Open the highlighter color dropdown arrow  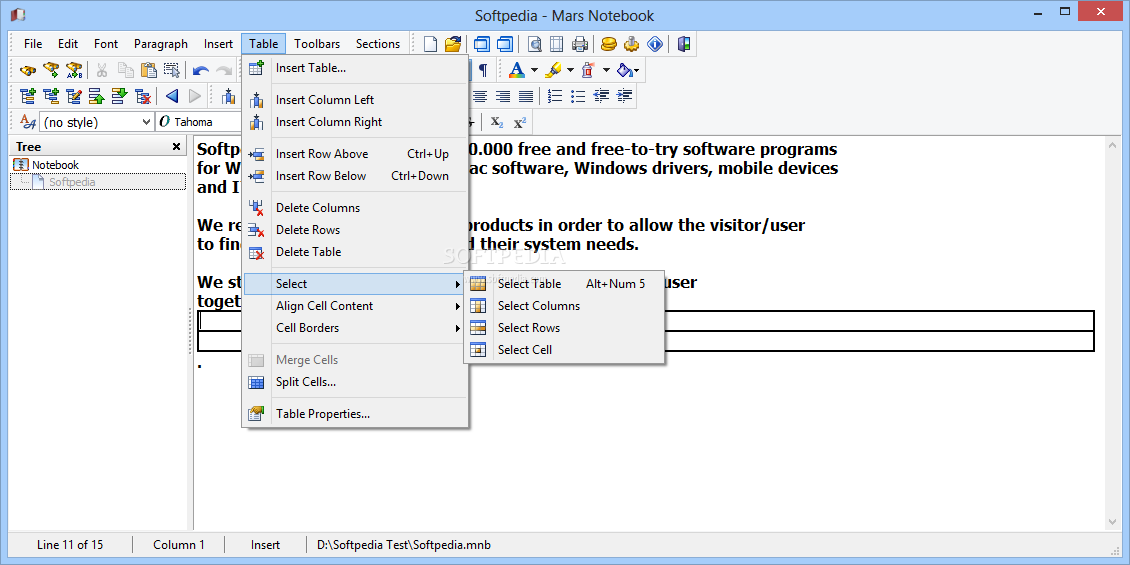click(570, 71)
